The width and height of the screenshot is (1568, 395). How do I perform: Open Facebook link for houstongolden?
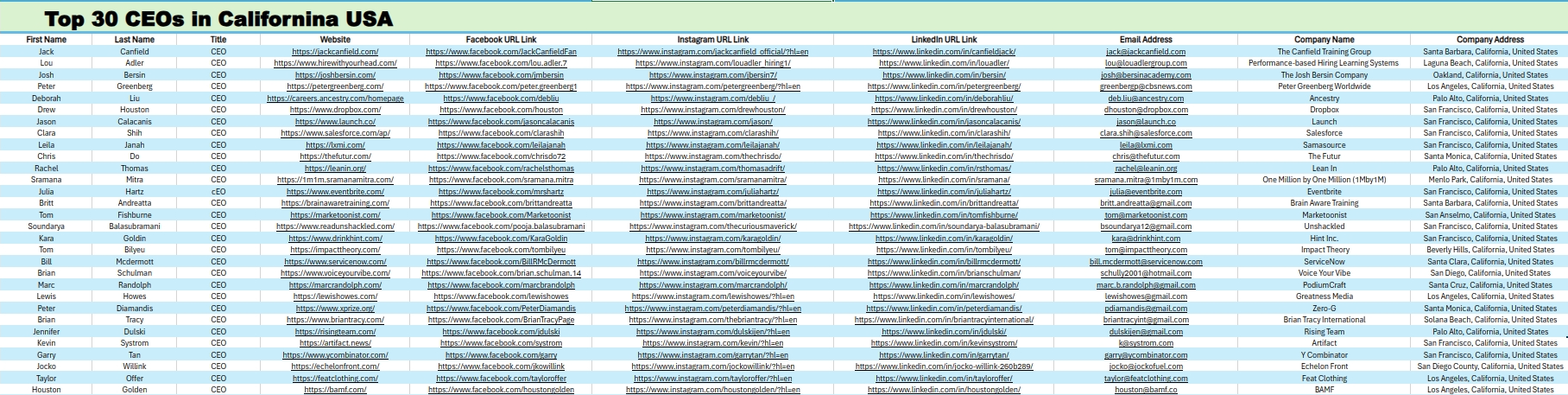point(501,390)
